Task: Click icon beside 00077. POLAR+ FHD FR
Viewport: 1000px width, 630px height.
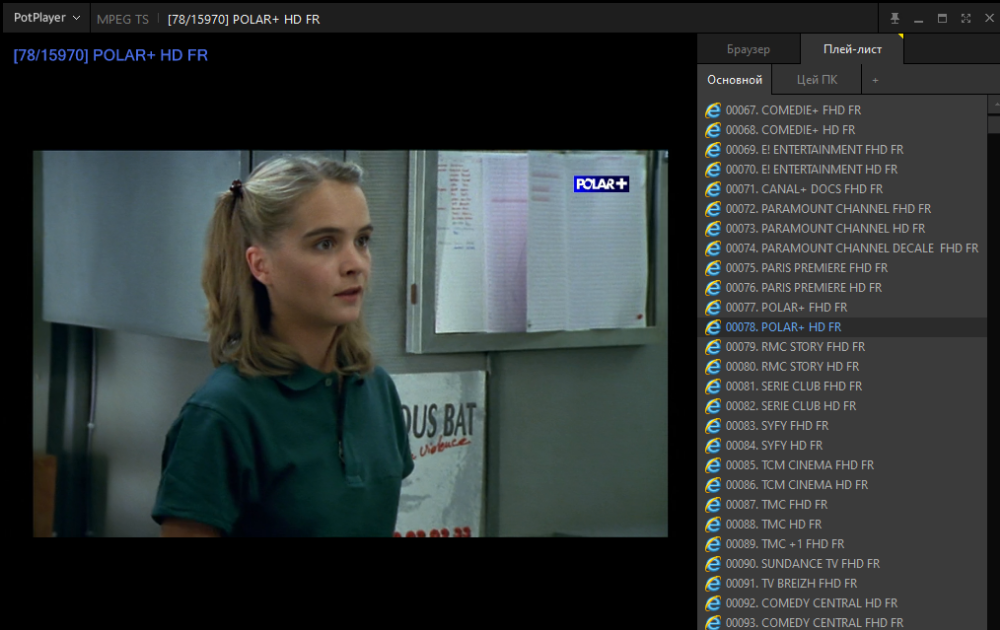Action: [x=712, y=308]
